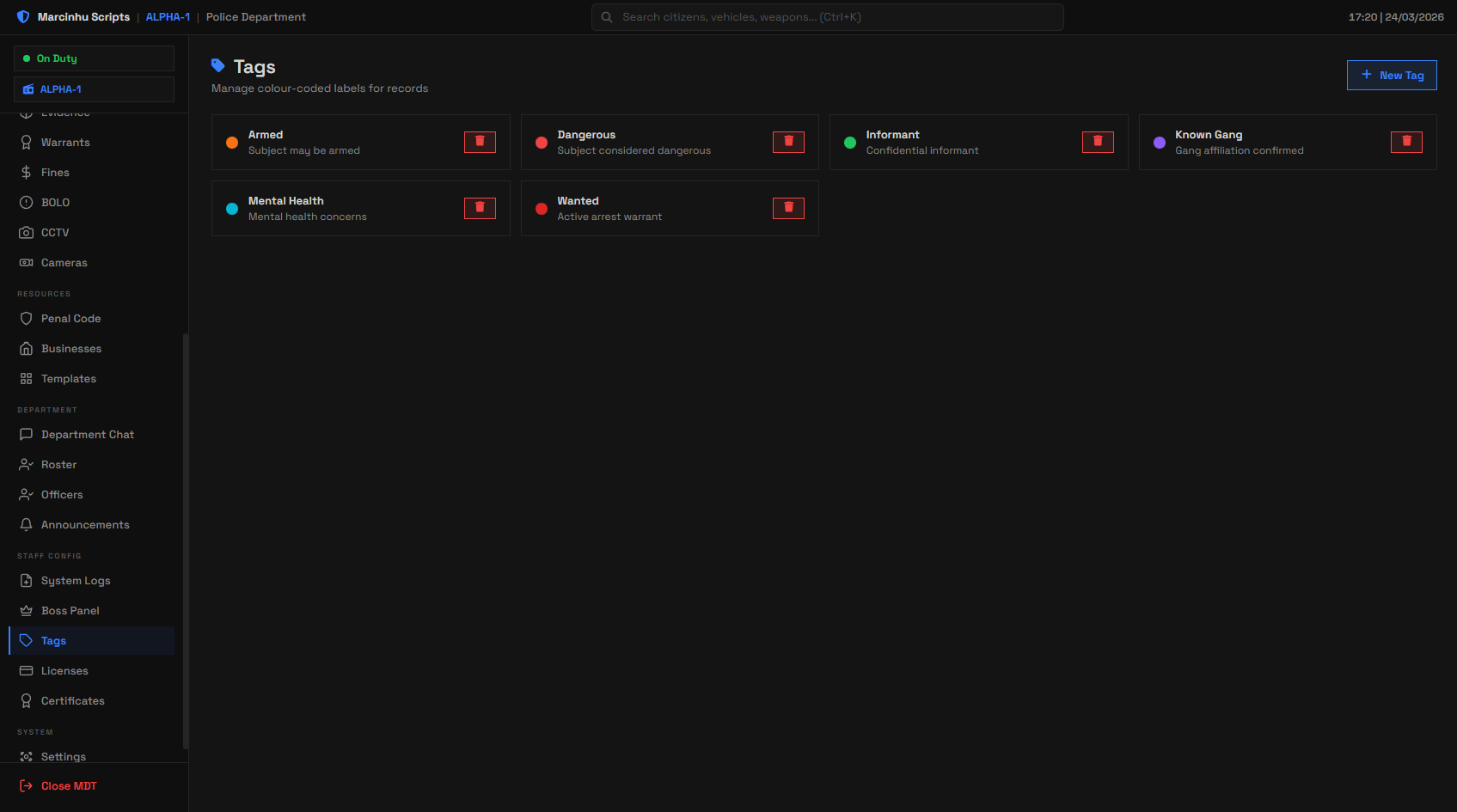Click the green Informant color dot
The width and height of the screenshot is (1457, 812).
[850, 143]
